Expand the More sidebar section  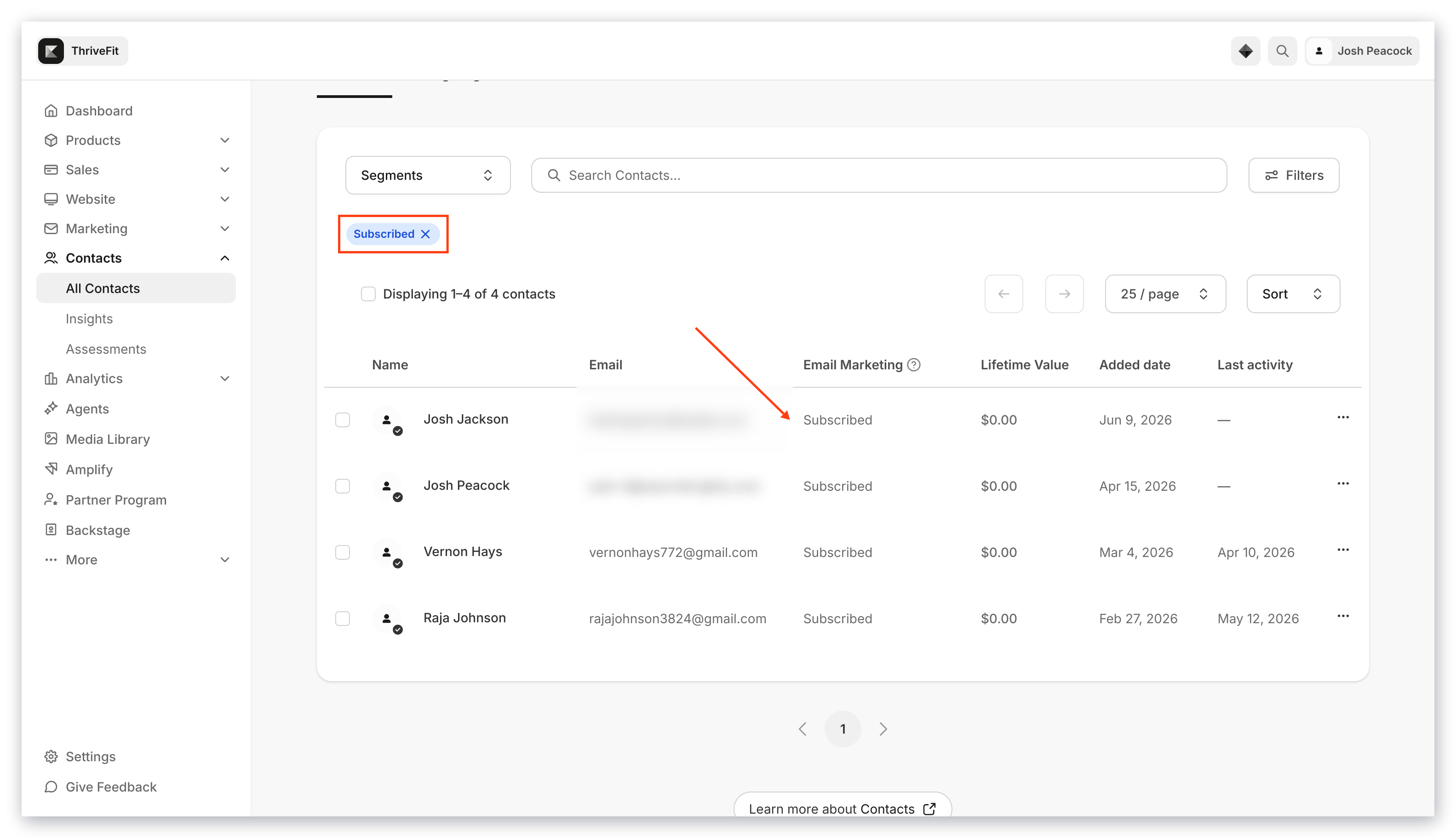tap(224, 559)
